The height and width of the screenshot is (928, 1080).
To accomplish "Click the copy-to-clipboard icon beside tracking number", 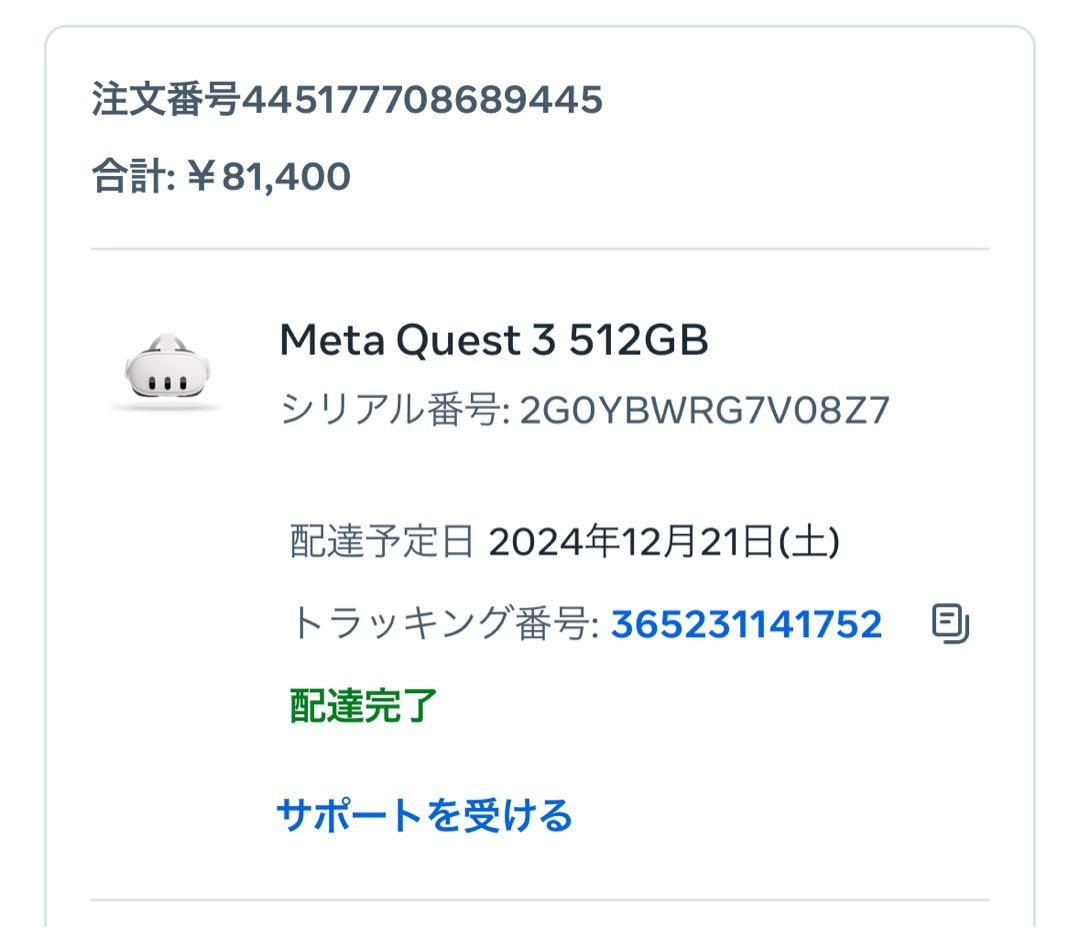I will [x=948, y=623].
